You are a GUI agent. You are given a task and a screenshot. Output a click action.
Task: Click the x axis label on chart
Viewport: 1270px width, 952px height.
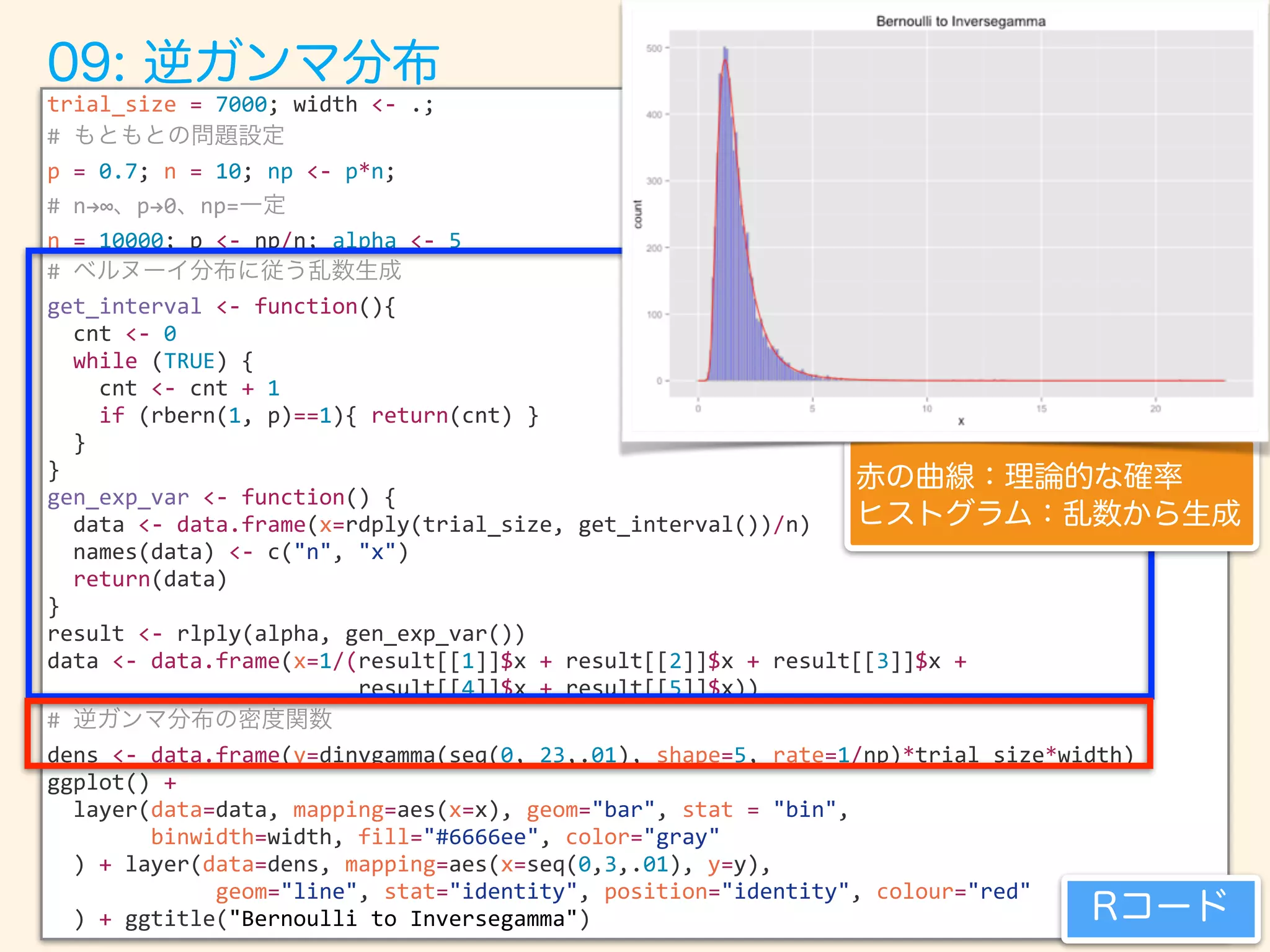(961, 421)
